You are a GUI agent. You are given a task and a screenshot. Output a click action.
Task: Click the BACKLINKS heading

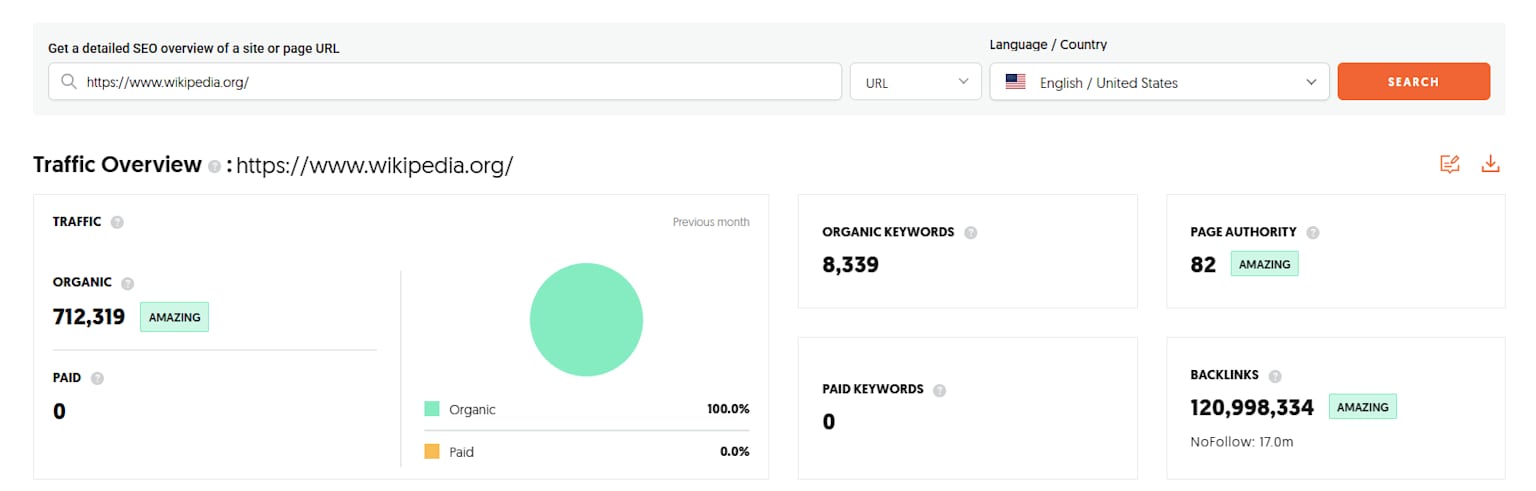[1225, 376]
